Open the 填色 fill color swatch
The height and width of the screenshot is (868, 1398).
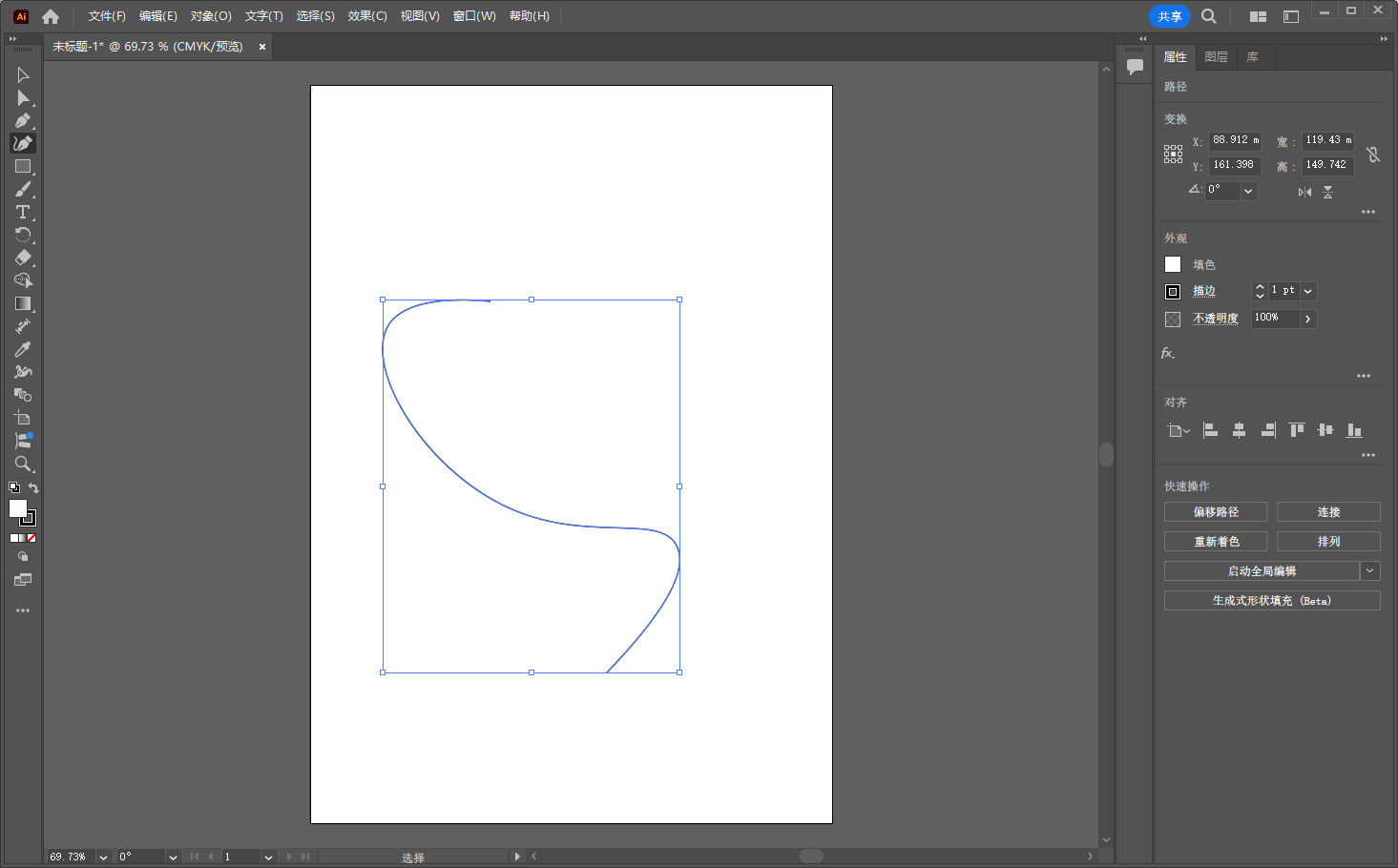pos(1173,264)
